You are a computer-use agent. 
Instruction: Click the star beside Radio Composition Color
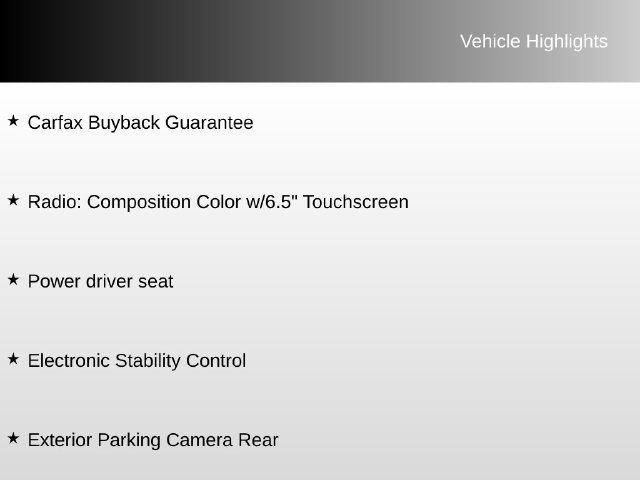(x=13, y=200)
